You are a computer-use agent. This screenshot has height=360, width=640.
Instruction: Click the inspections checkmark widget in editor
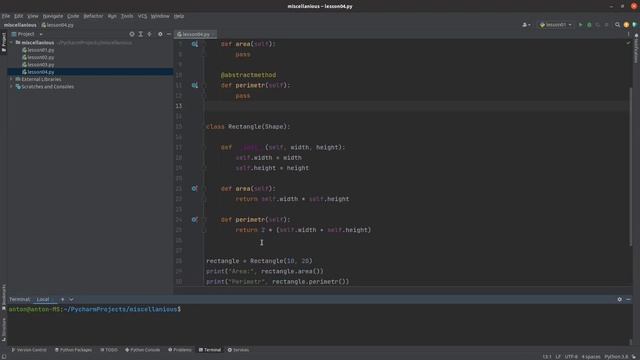coord(628,43)
